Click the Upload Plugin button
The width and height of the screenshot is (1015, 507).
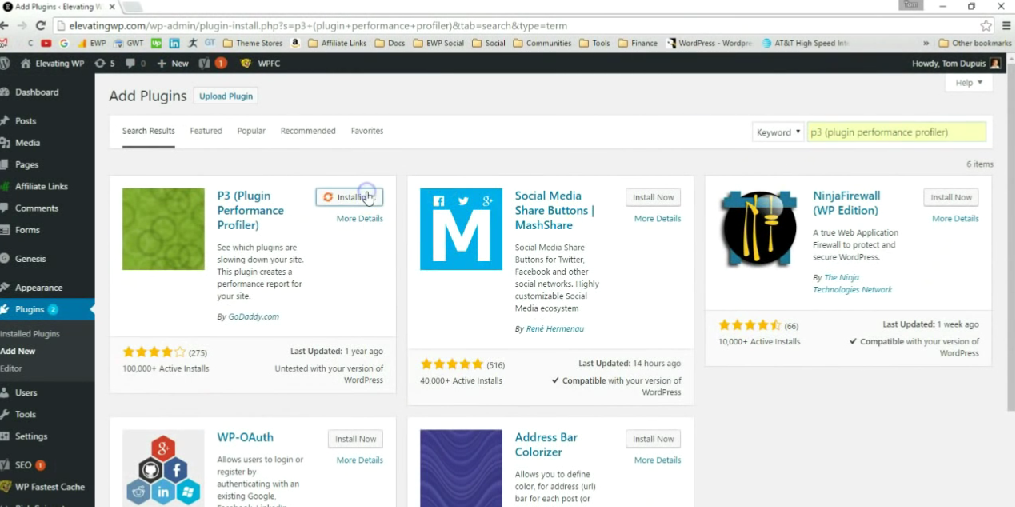pyautogui.click(x=226, y=96)
